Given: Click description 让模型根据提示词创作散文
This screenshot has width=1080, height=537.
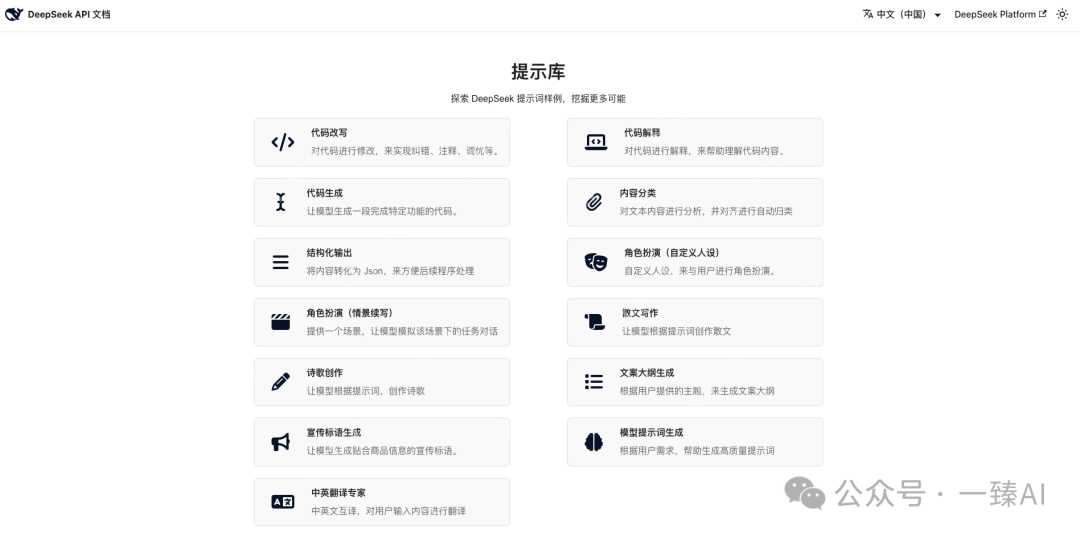Looking at the screenshot, I should [x=676, y=331].
